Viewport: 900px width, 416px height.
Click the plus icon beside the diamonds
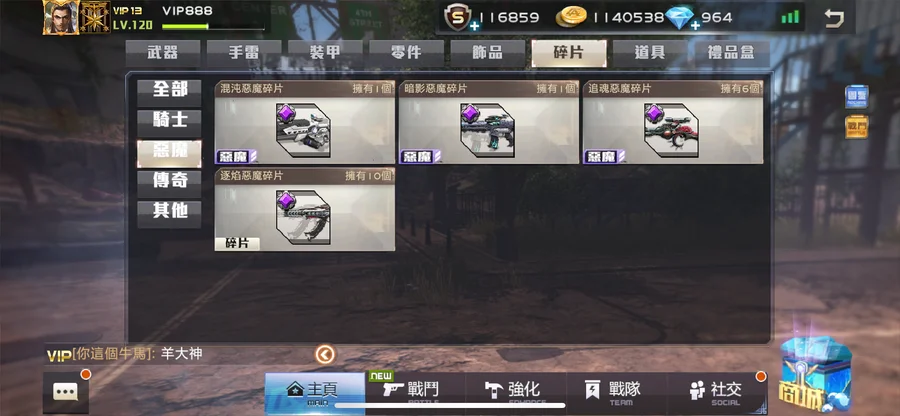coord(695,25)
